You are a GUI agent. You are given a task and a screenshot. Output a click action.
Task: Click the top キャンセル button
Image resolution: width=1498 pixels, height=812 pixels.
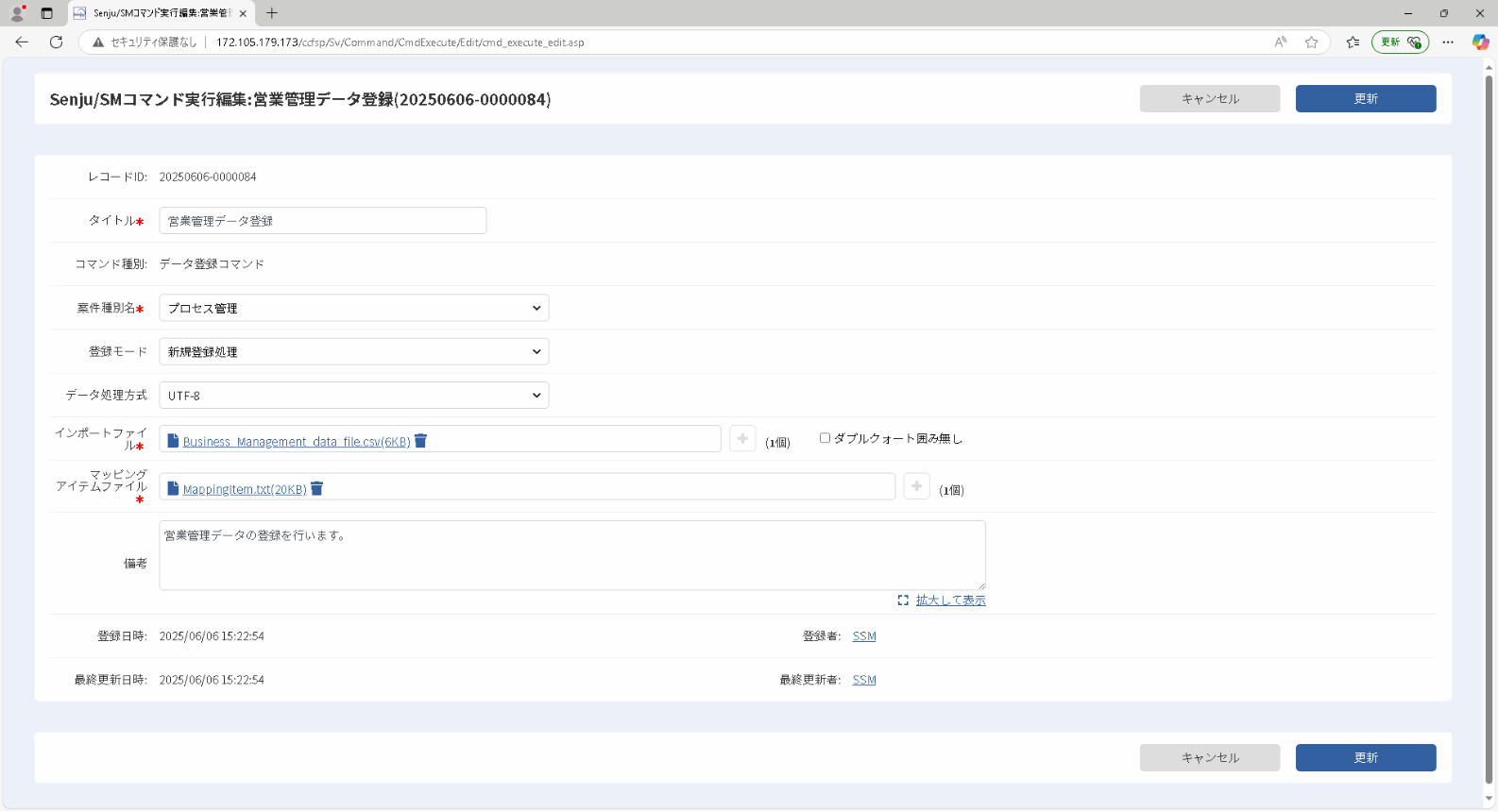[x=1210, y=98]
